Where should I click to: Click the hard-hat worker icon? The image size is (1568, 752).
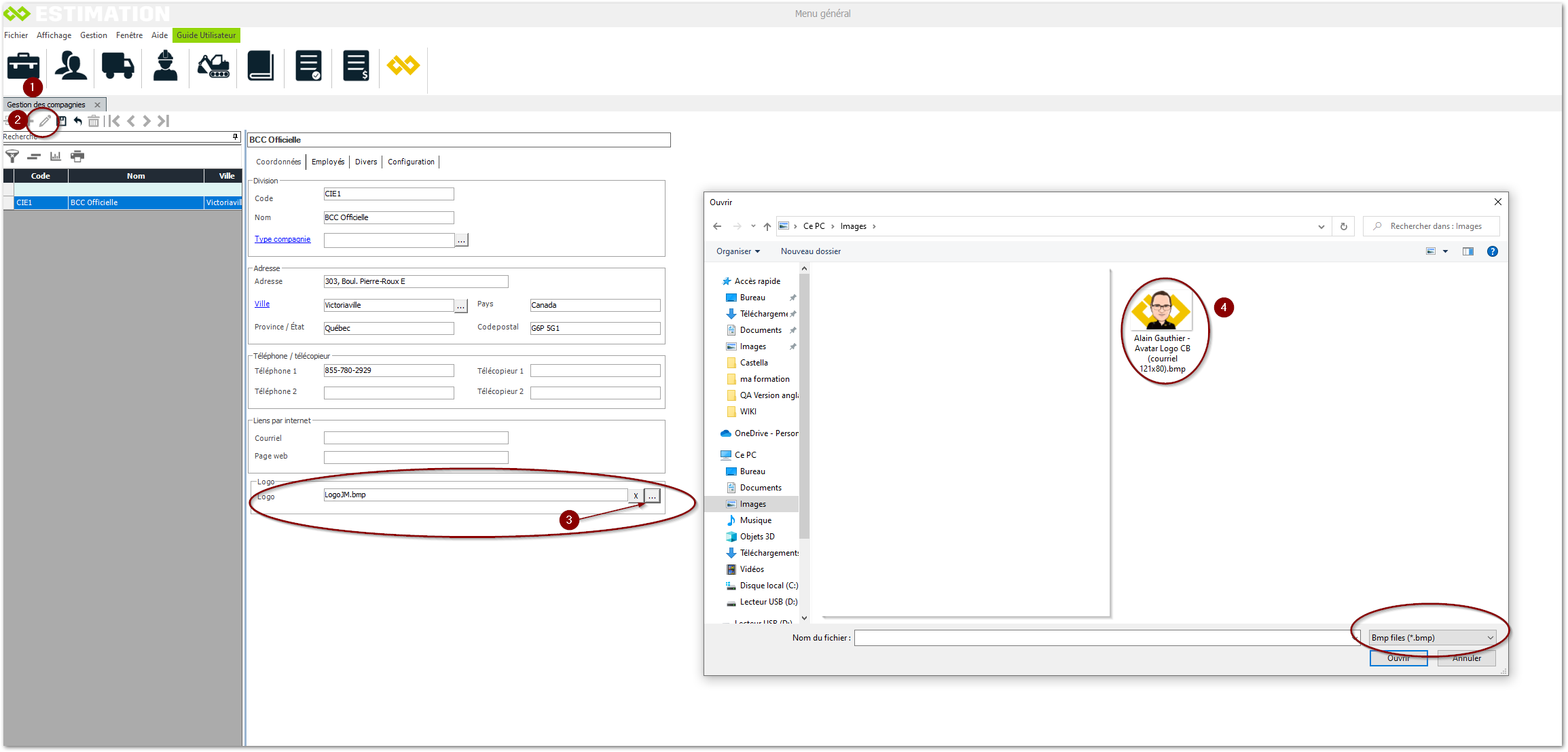pyautogui.click(x=165, y=67)
